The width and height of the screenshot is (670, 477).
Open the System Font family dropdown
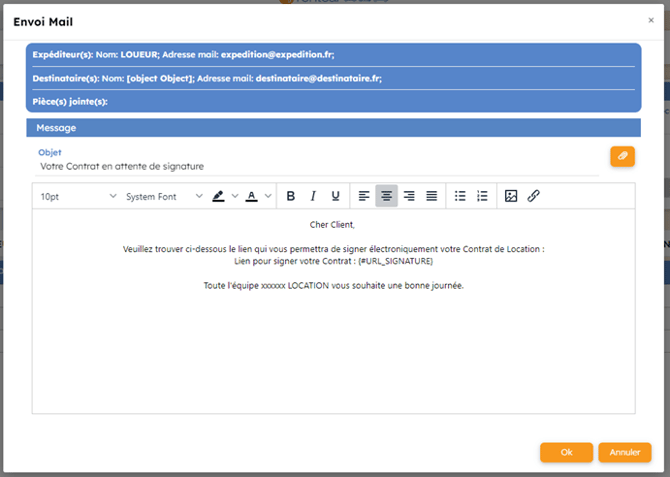point(164,197)
